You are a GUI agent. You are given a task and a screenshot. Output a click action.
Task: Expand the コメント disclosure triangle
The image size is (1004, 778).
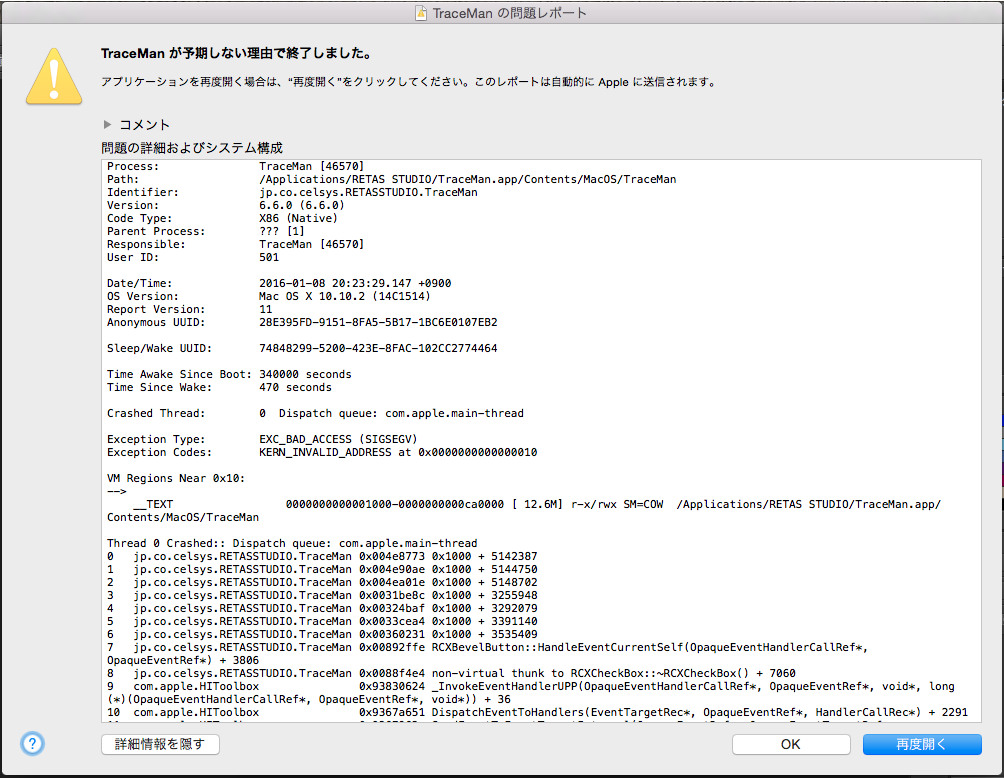click(108, 124)
